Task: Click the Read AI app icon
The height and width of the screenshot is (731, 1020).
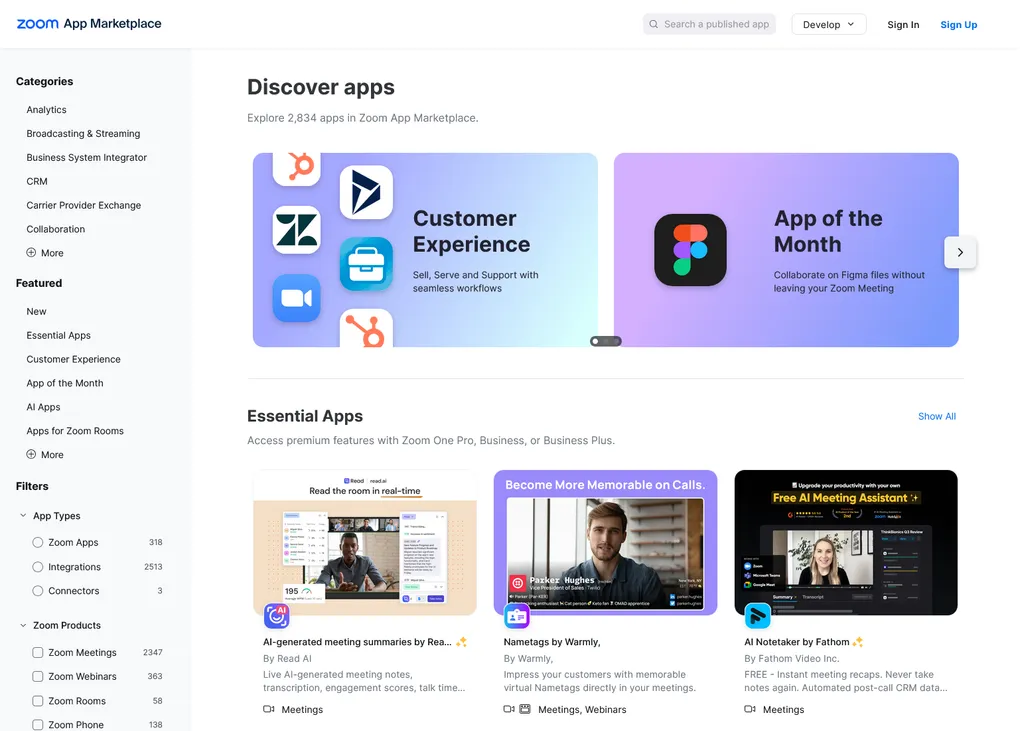Action: [x=276, y=616]
